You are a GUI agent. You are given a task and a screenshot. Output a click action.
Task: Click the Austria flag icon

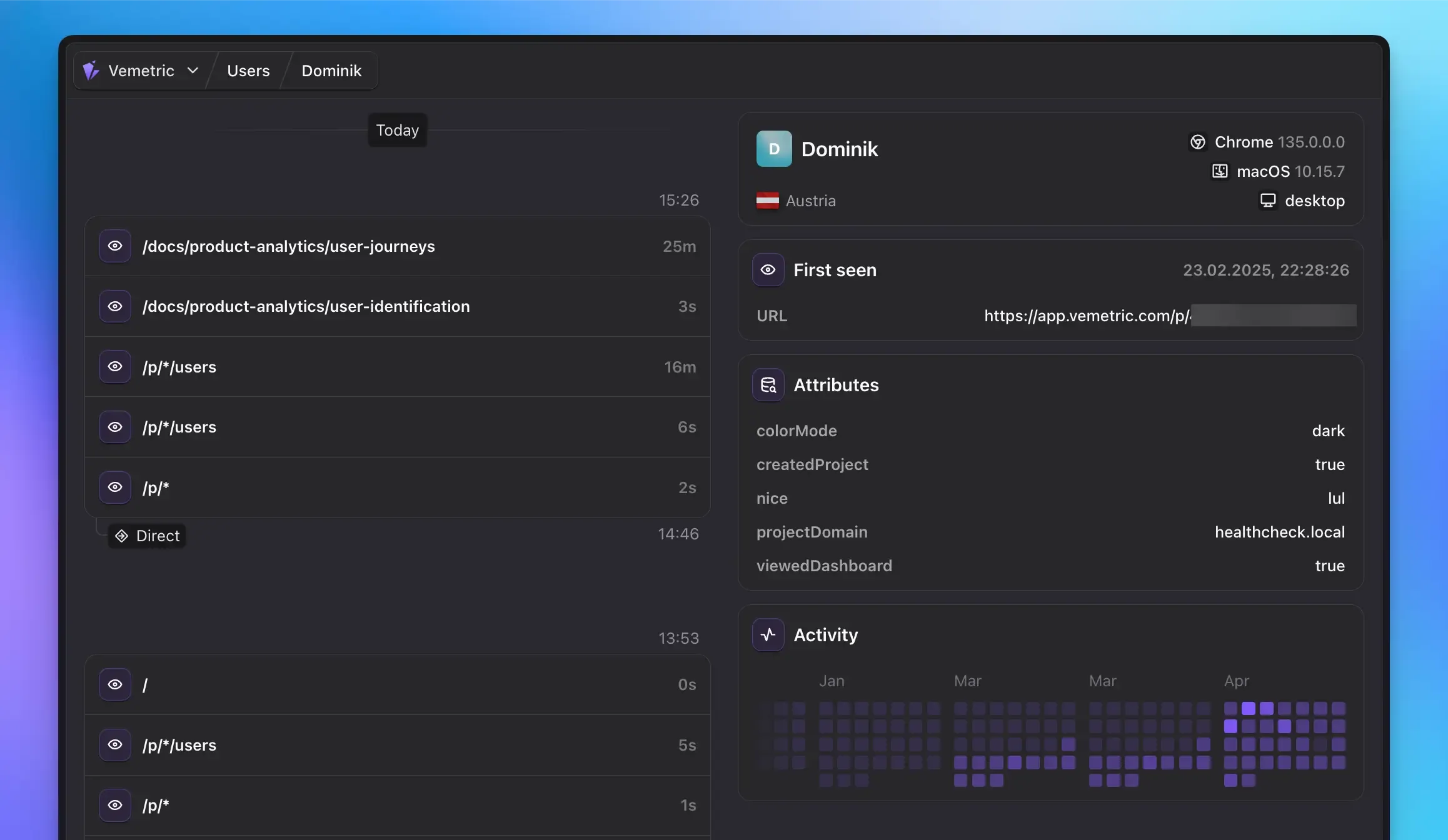pyautogui.click(x=768, y=201)
